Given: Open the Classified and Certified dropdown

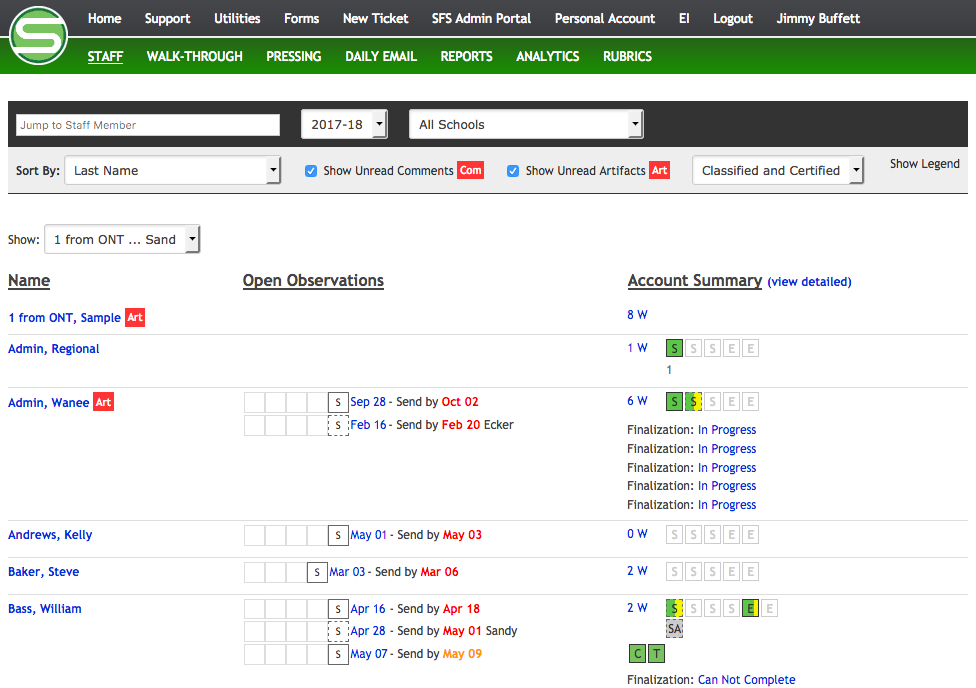Looking at the screenshot, I should click(x=777, y=171).
